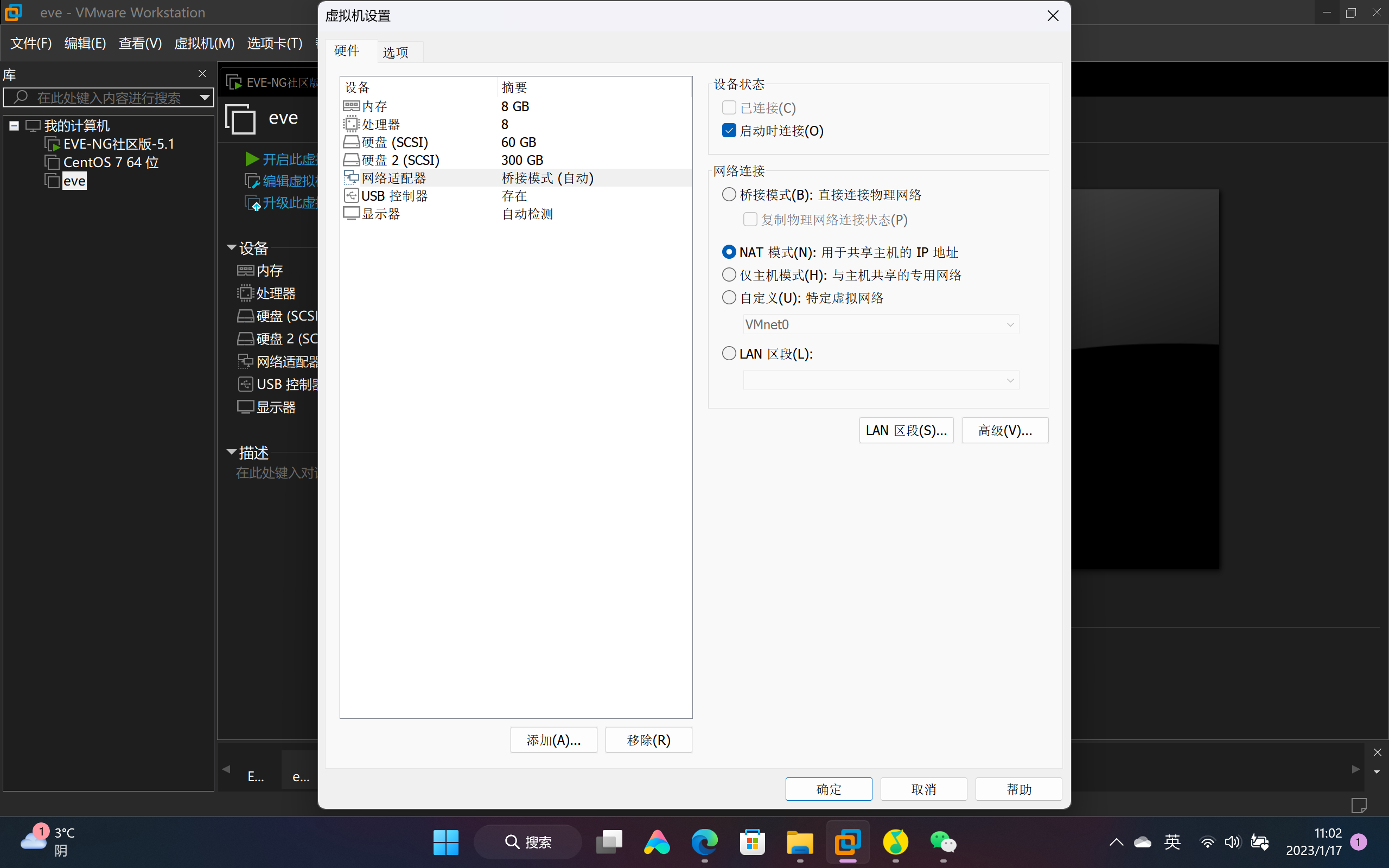Select the USB controller device icon
The height and width of the screenshot is (868, 1389).
point(351,196)
